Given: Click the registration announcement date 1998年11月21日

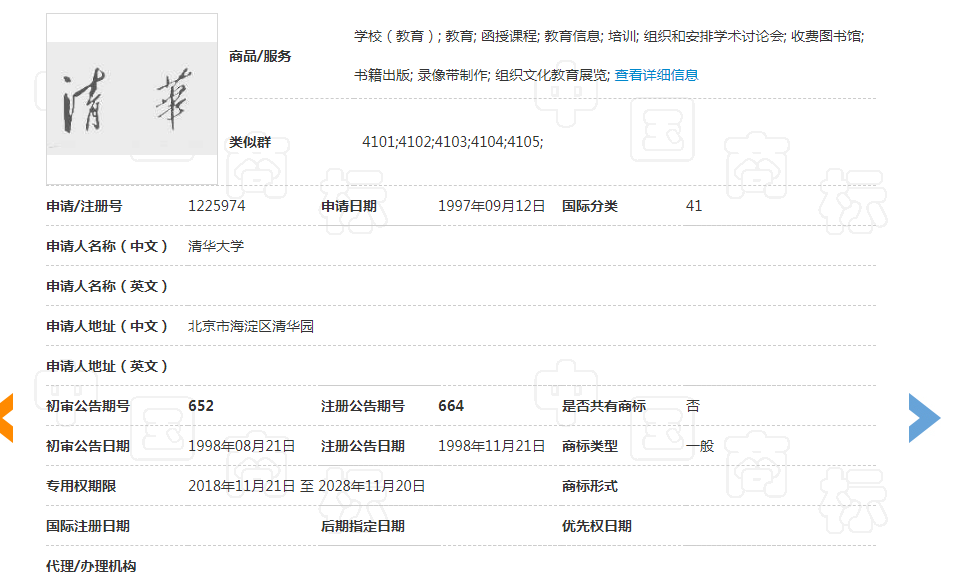Looking at the screenshot, I should pyautogui.click(x=492, y=445).
